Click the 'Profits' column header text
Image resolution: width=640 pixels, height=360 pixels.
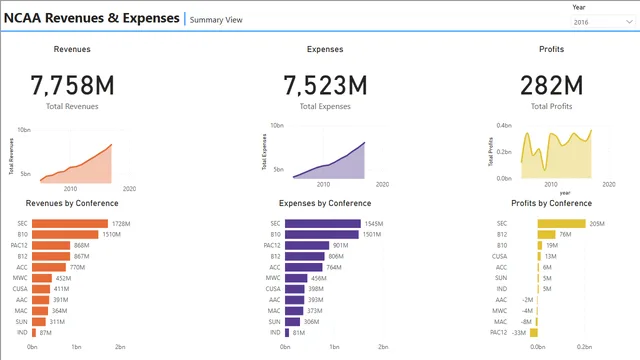click(x=551, y=49)
